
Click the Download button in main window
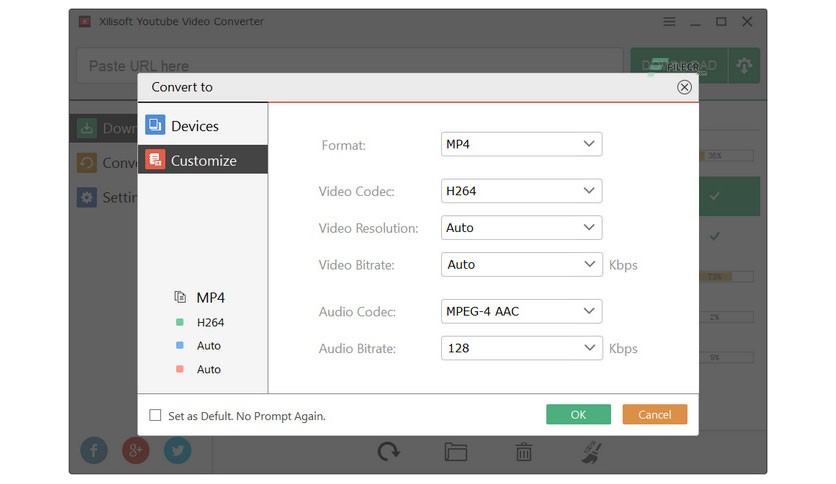(679, 66)
